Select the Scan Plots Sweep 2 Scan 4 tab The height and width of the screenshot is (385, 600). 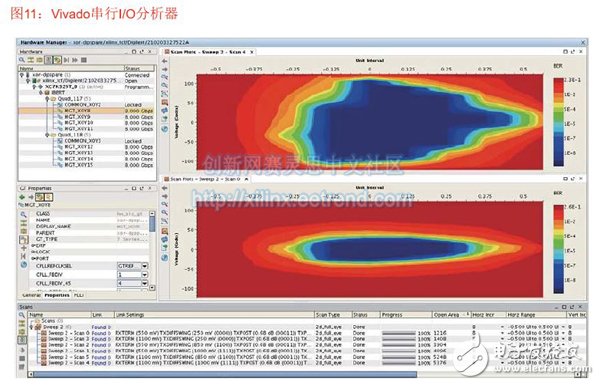pos(209,52)
